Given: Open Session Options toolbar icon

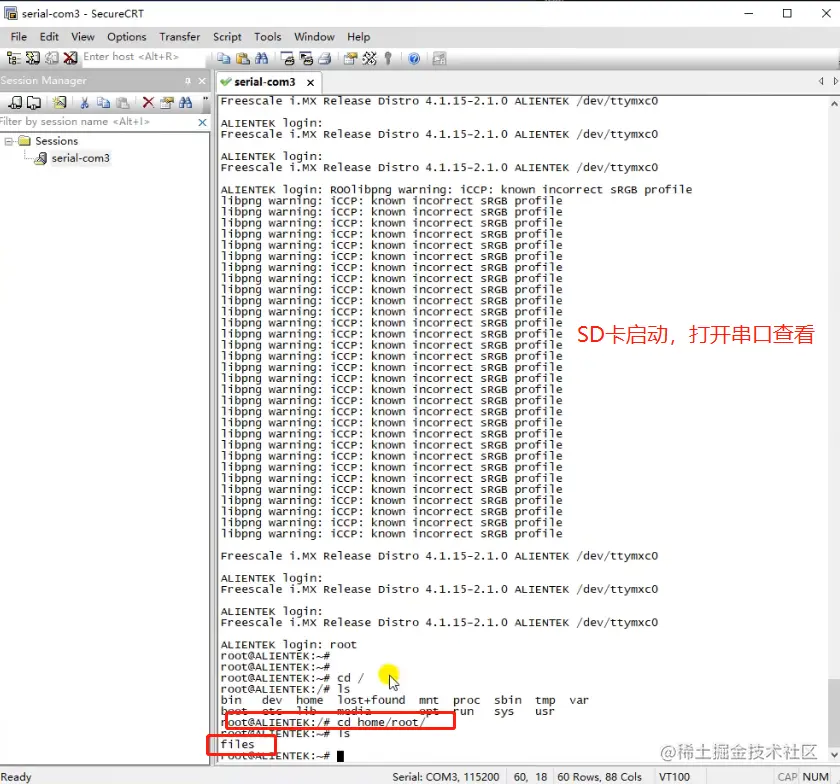Looking at the screenshot, I should [350, 58].
